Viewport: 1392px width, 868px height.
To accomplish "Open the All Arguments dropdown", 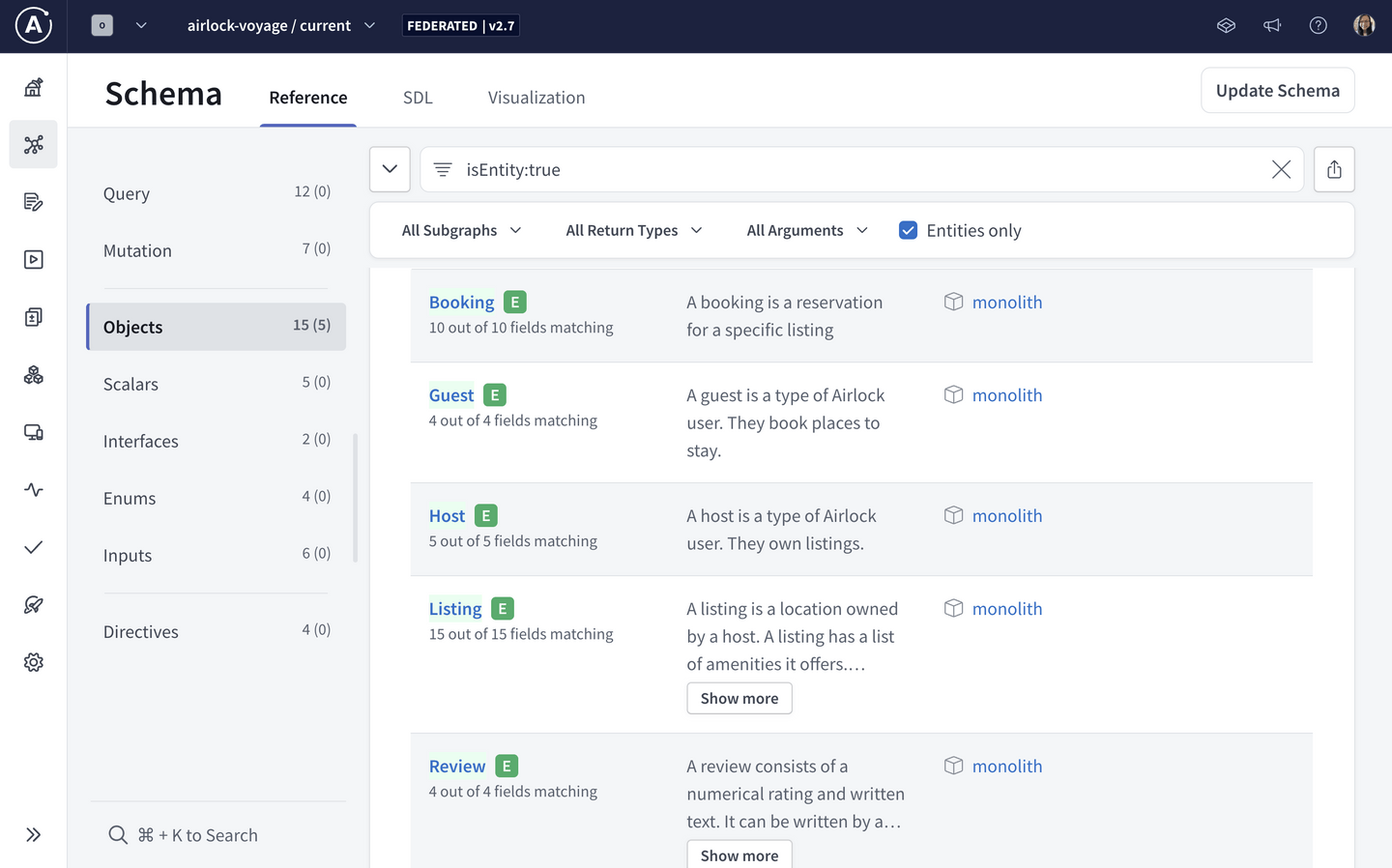I will click(806, 230).
